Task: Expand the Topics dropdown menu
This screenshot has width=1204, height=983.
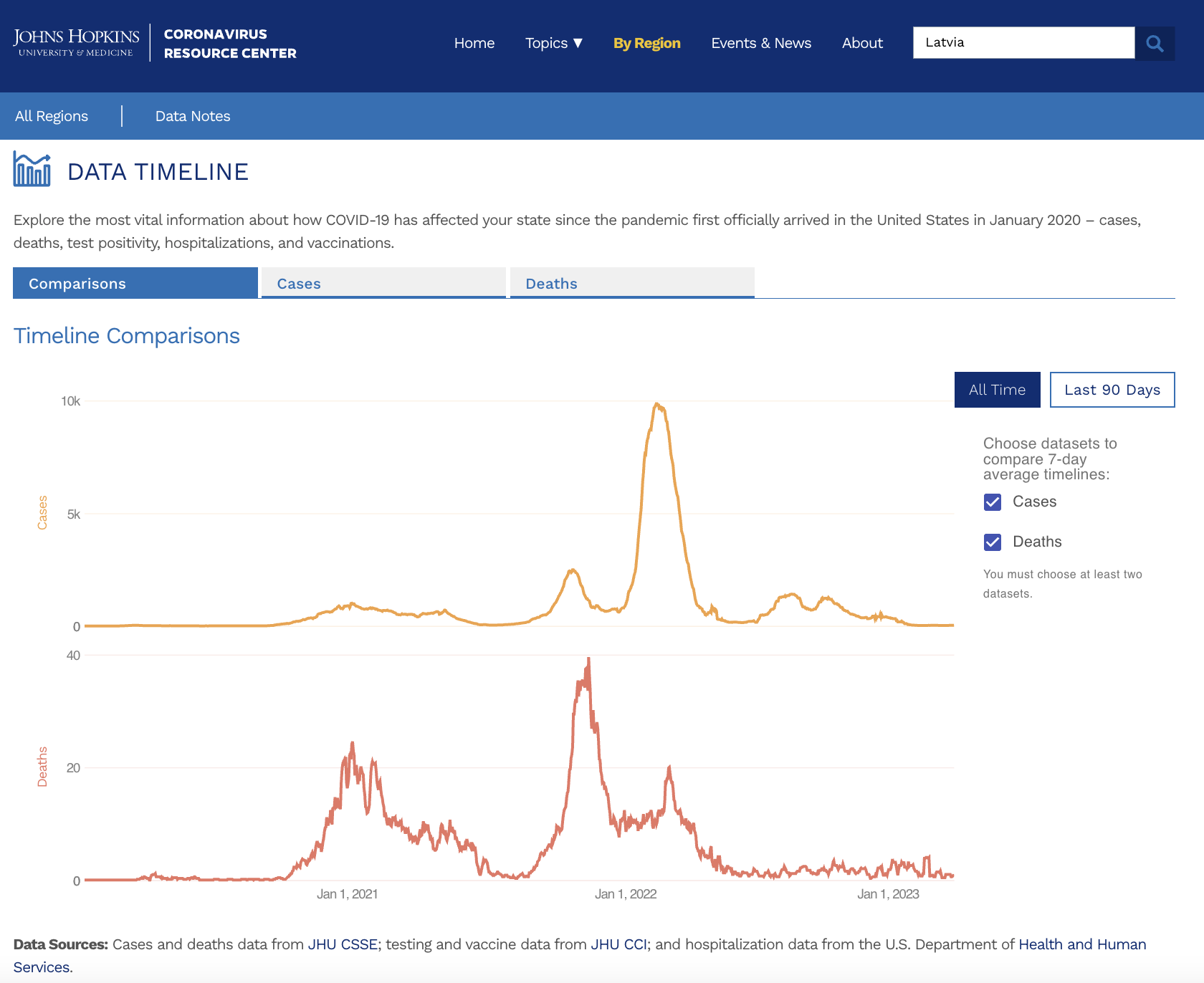Action: coord(553,43)
